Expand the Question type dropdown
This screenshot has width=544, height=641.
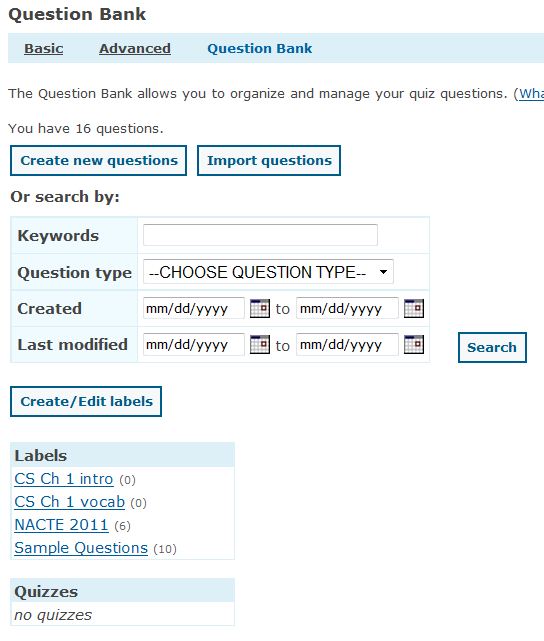pyautogui.click(x=268, y=271)
